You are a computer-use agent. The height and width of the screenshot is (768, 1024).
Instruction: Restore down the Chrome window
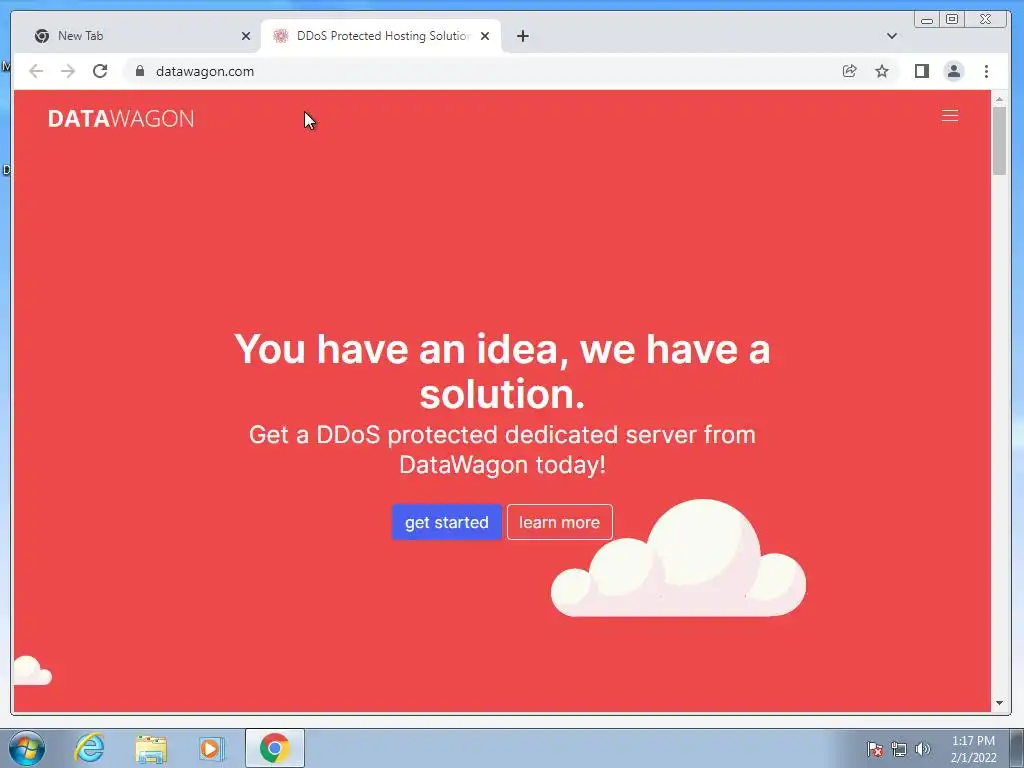[x=952, y=20]
